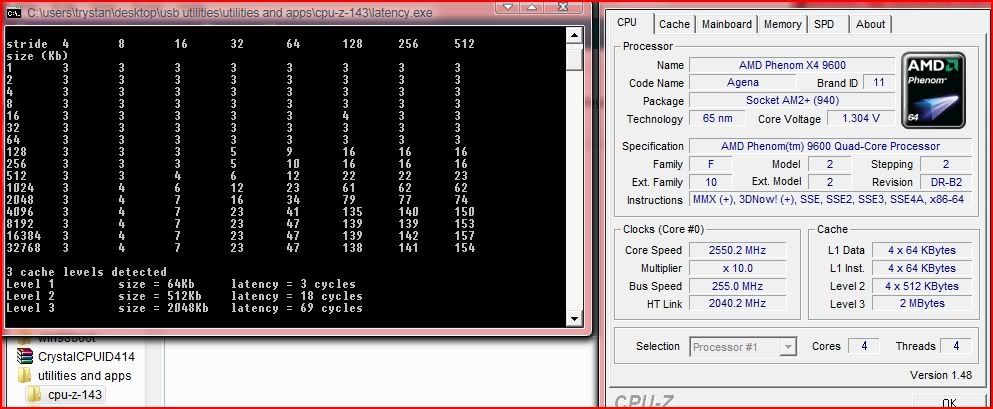This screenshot has width=993, height=409.
Task: Click the processor Name field
Action: click(x=790, y=65)
